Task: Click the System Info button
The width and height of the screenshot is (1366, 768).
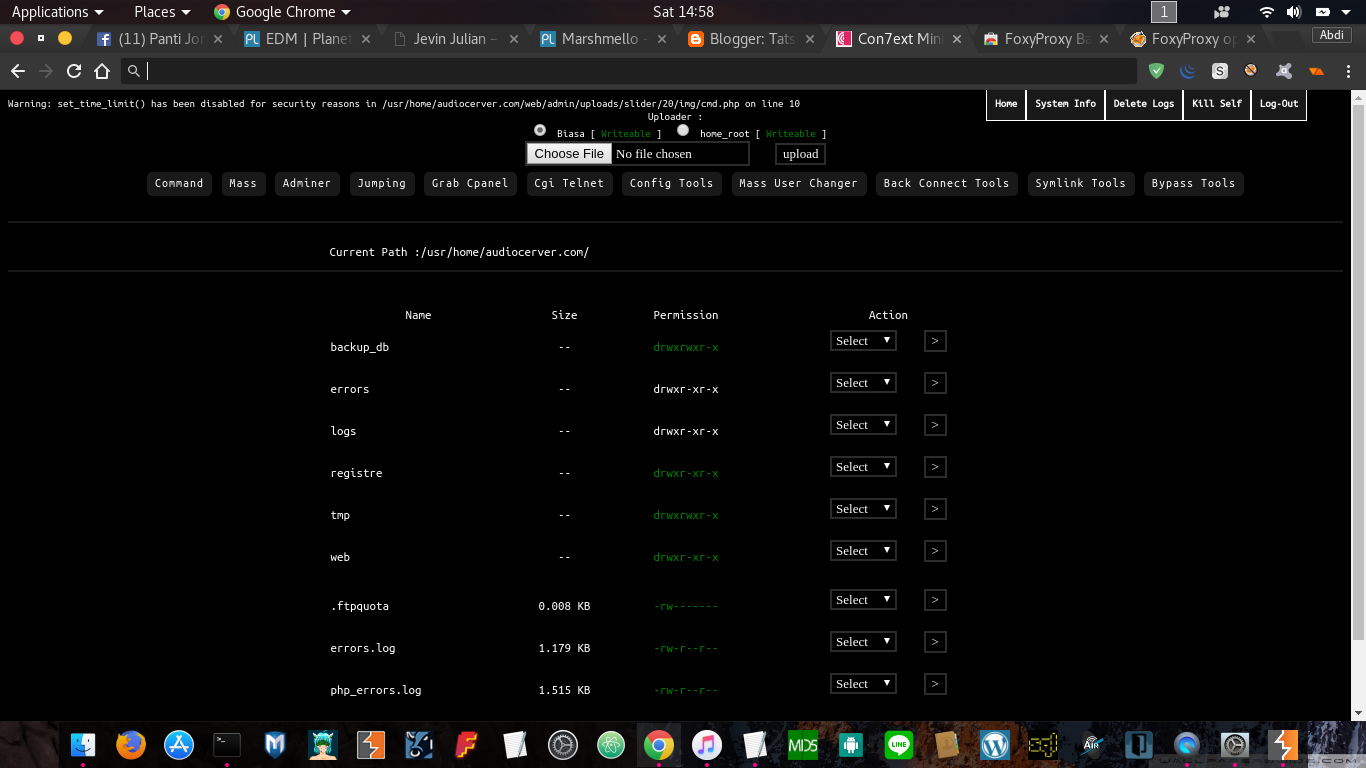Action: click(x=1065, y=104)
